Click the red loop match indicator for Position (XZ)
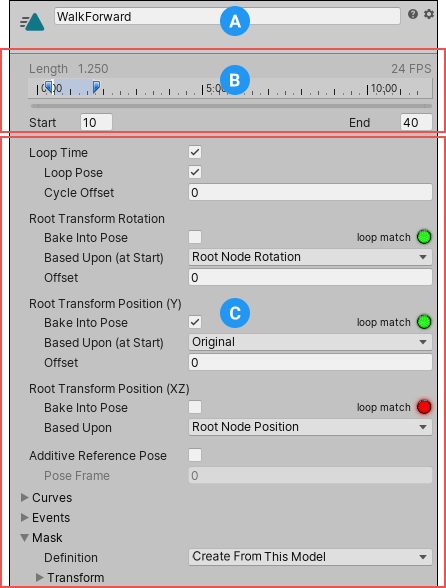Image resolution: width=446 pixels, height=588 pixels. 424,407
